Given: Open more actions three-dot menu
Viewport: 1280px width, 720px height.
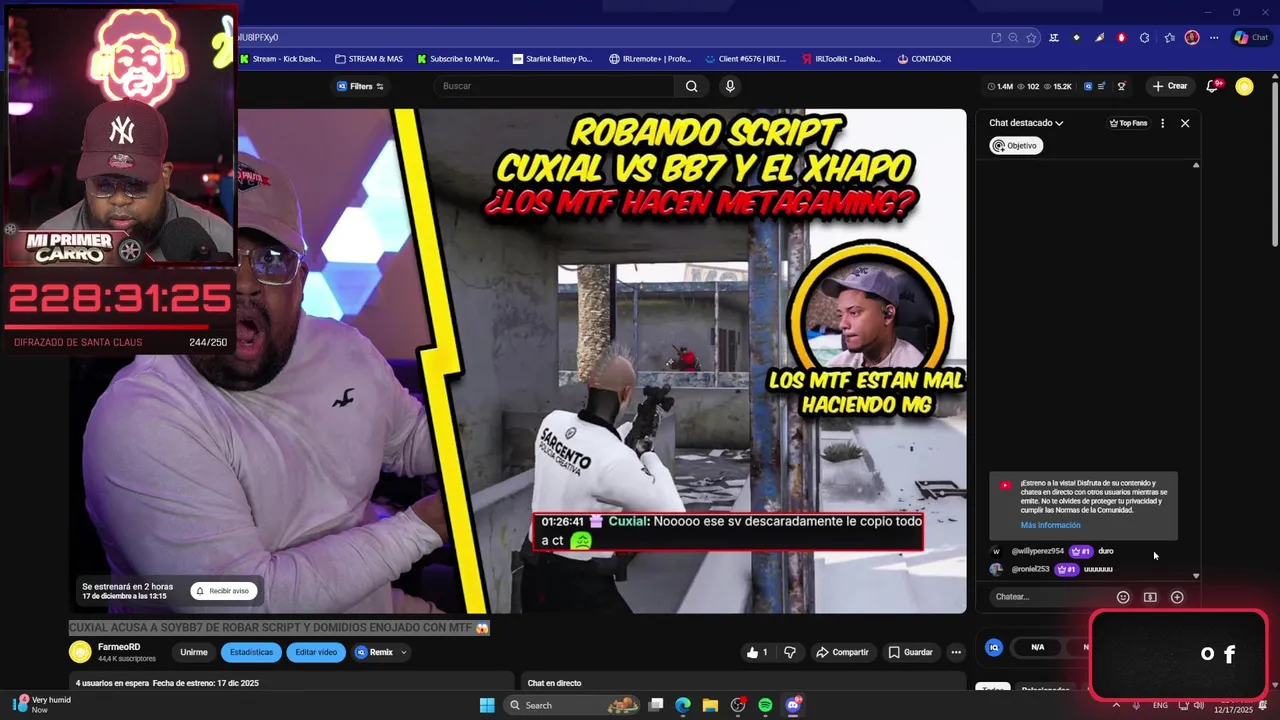Looking at the screenshot, I should [x=956, y=652].
